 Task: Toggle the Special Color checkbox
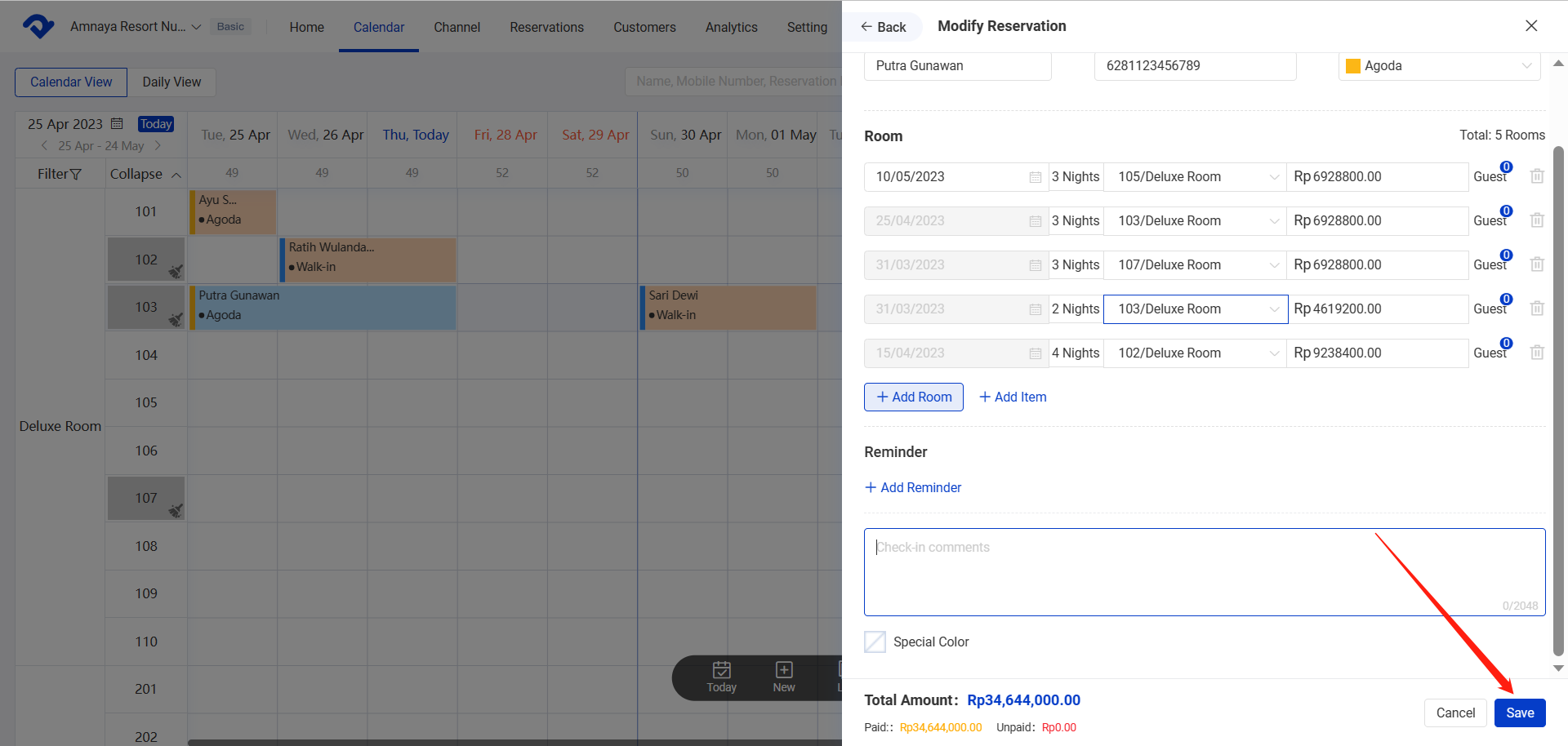[x=875, y=642]
